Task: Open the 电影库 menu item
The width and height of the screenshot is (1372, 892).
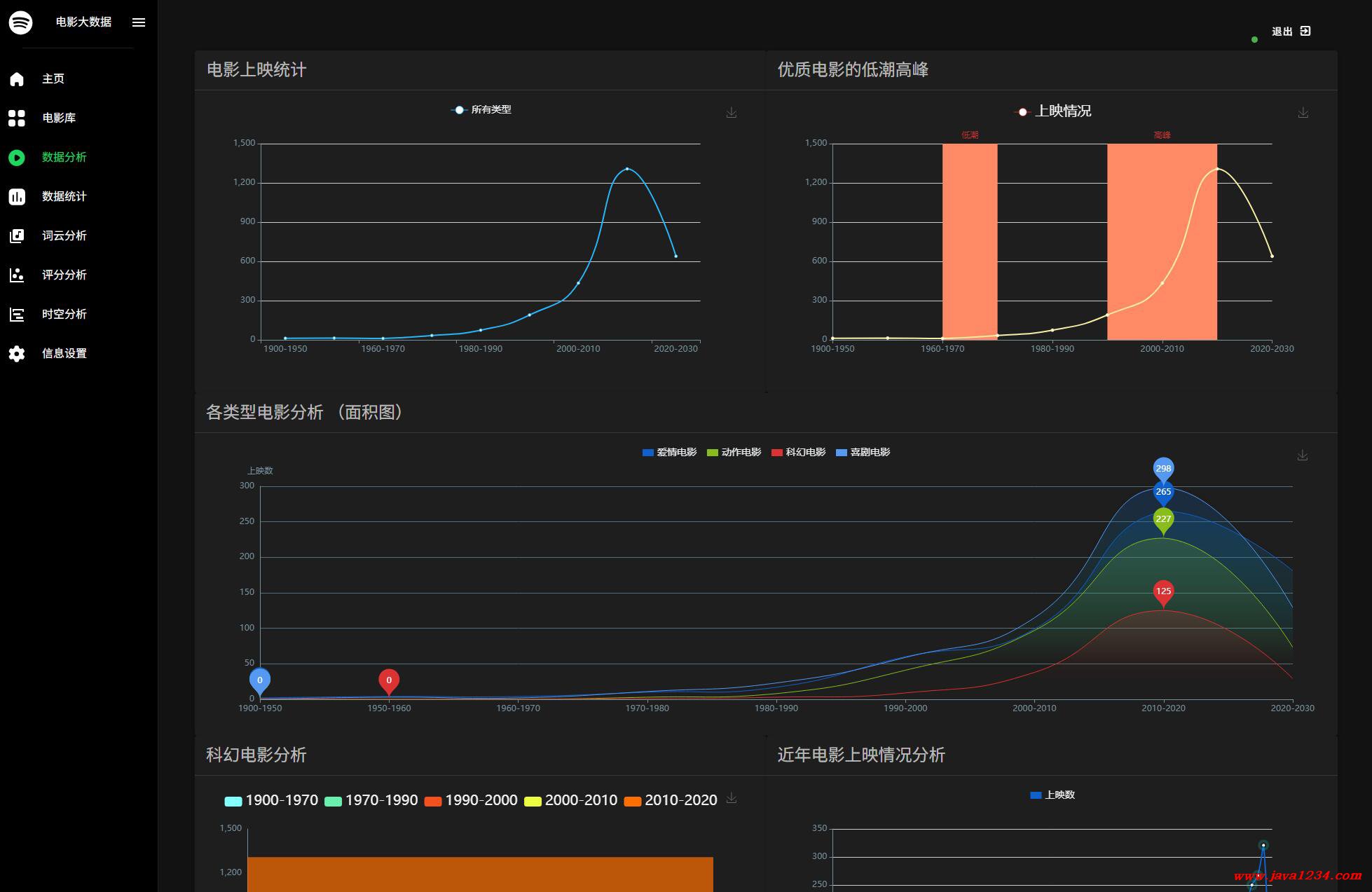Action: [59, 118]
